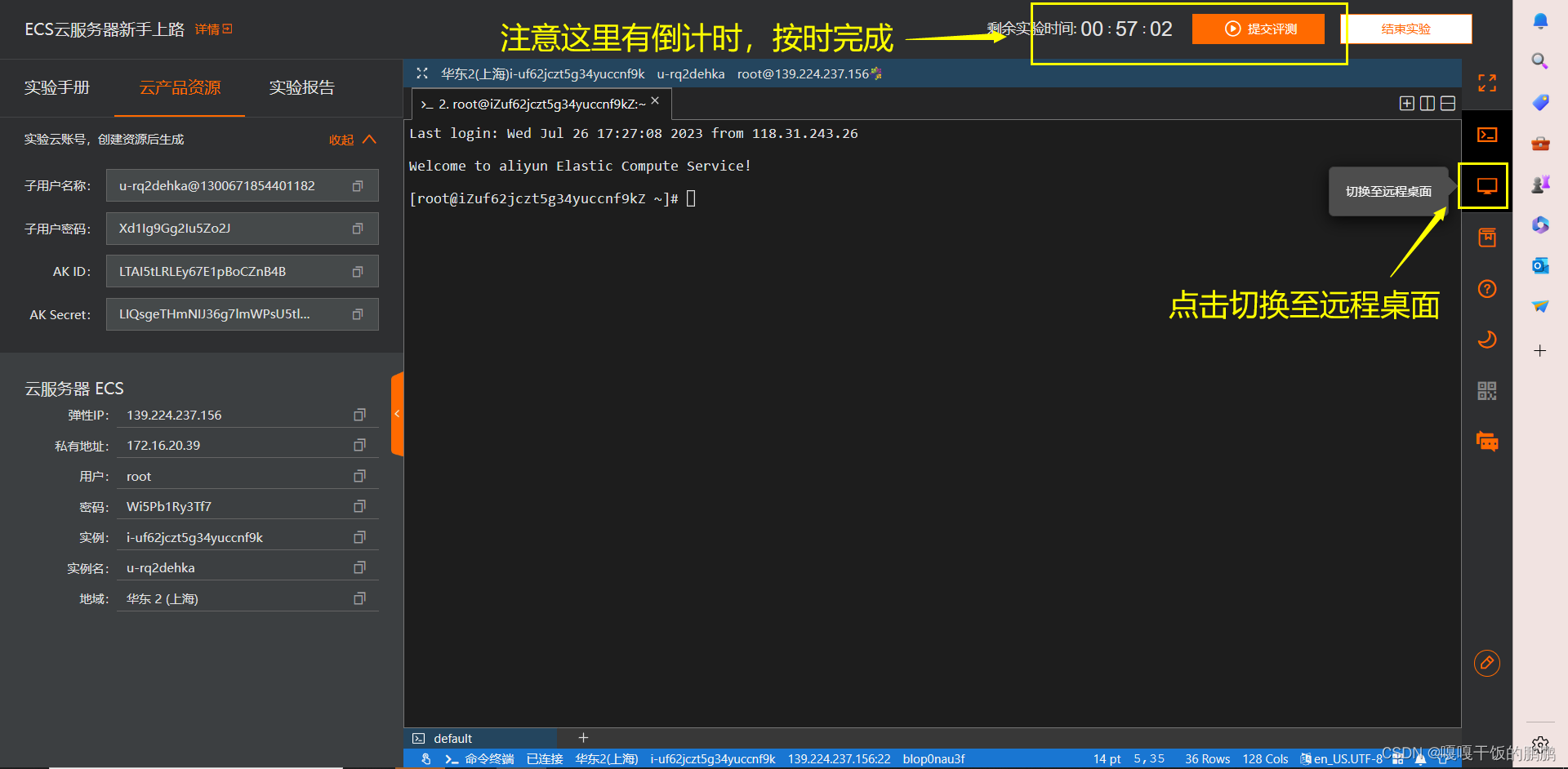This screenshot has height=769, width=1568.
Task: Close the terminal session tab
Action: coord(655,100)
